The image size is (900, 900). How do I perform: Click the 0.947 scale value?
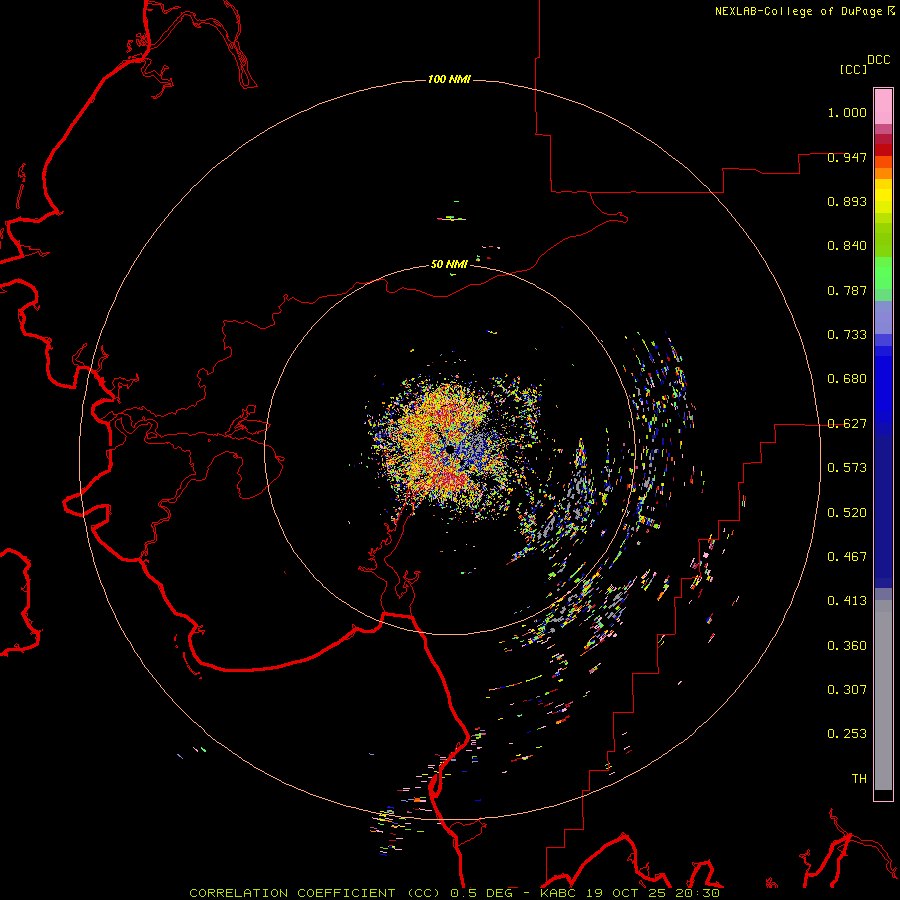point(847,157)
